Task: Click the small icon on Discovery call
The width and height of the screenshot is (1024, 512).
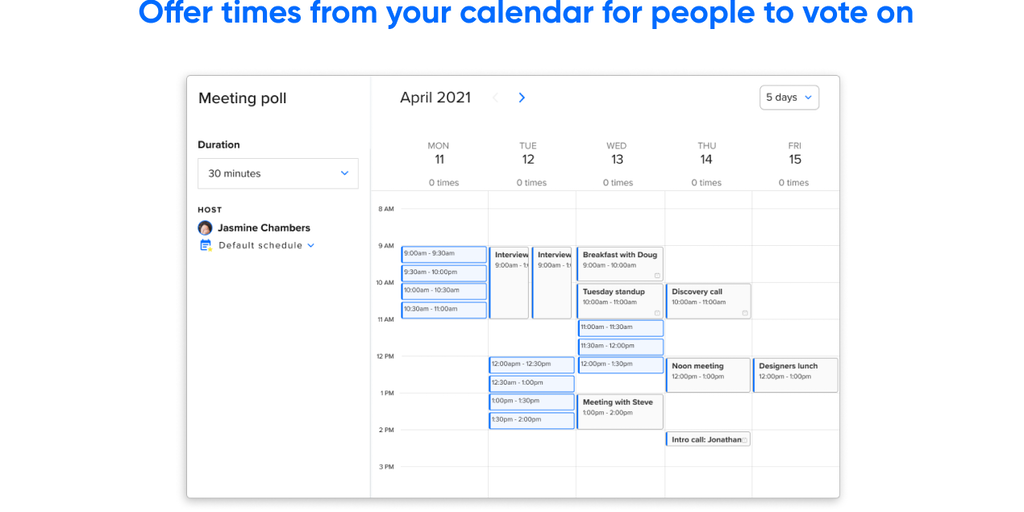Action: 745,312
